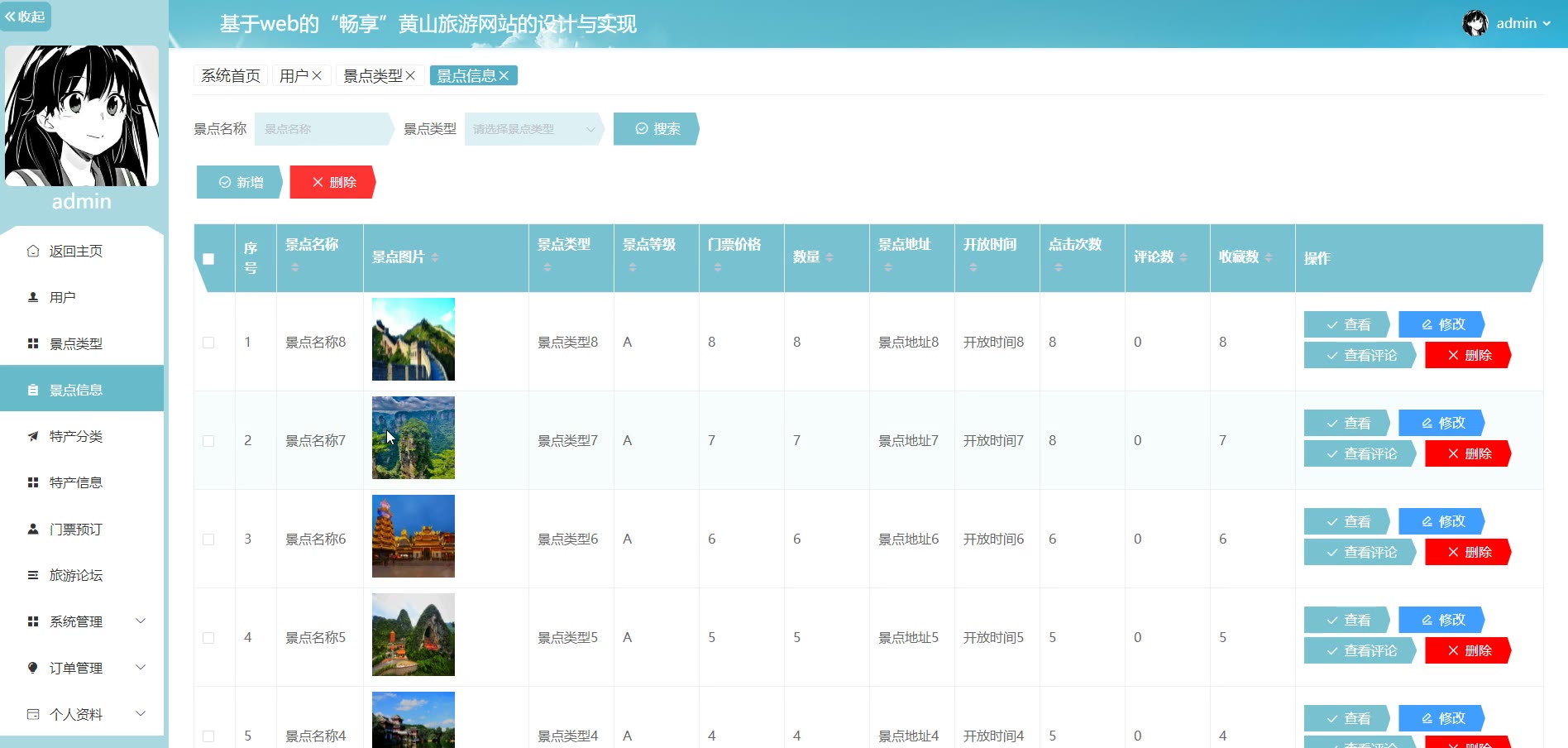Open the 景点类型 filter dropdown
This screenshot has height=748, width=1568.
(533, 129)
